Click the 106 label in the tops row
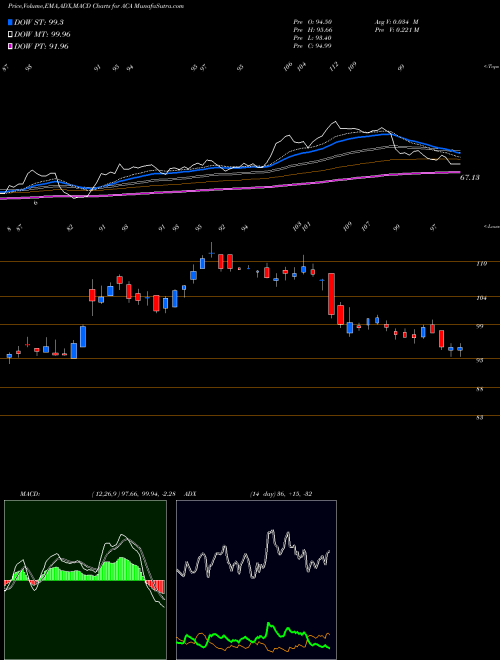This screenshot has width=500, height=660. (x=288, y=67)
